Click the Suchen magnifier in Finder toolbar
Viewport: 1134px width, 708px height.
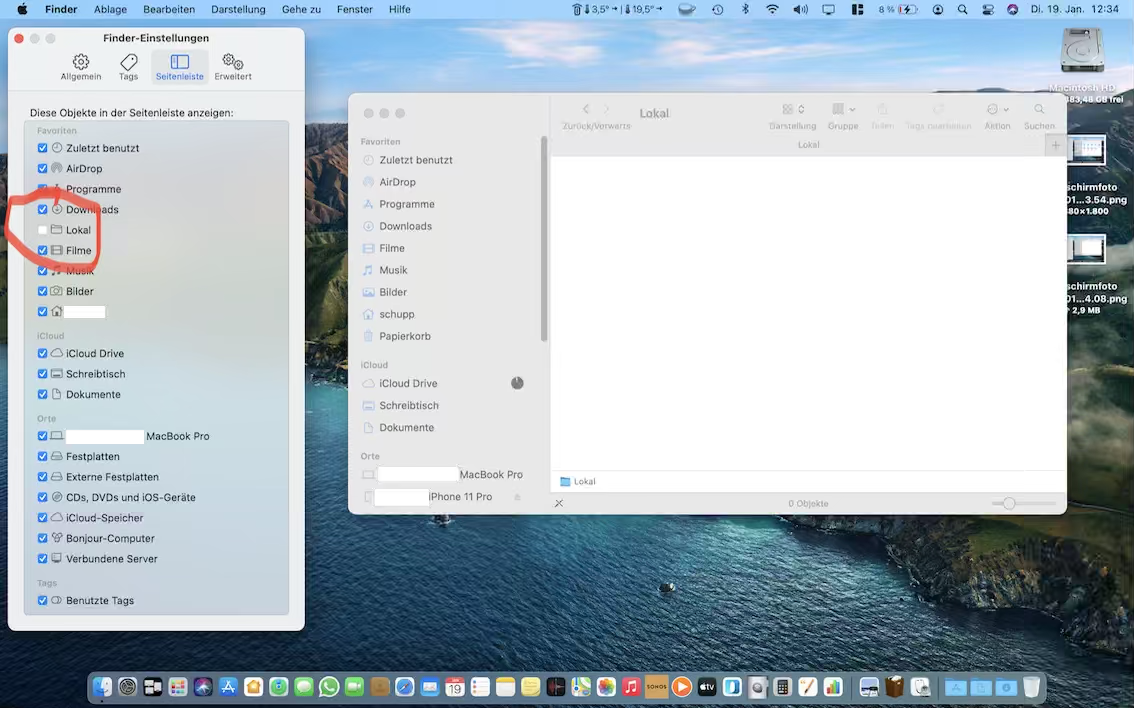click(1039, 110)
